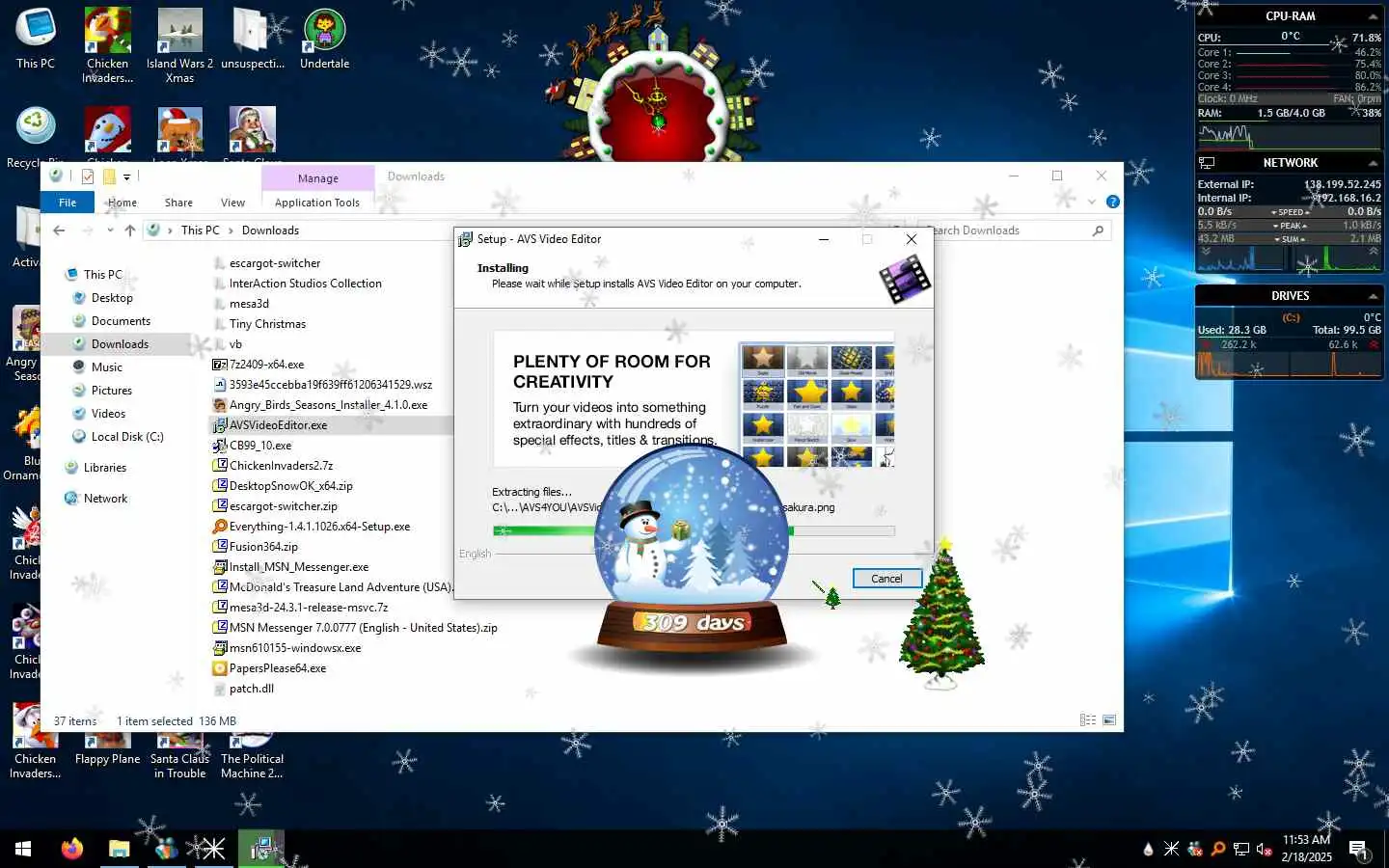Viewport: 1389px width, 868px height.
Task: Select Documents in the navigation pane
Action: tap(121, 321)
